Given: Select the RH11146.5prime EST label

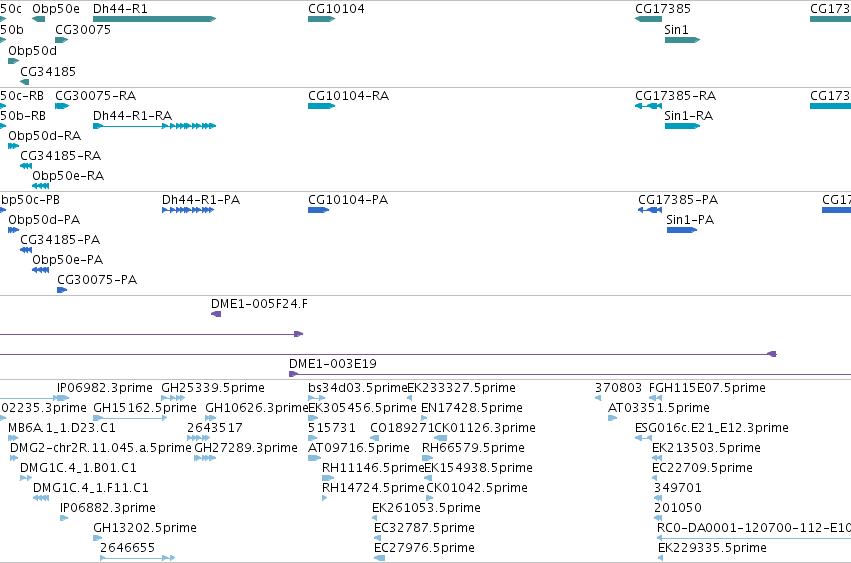Looking at the screenshot, I should (373, 468).
